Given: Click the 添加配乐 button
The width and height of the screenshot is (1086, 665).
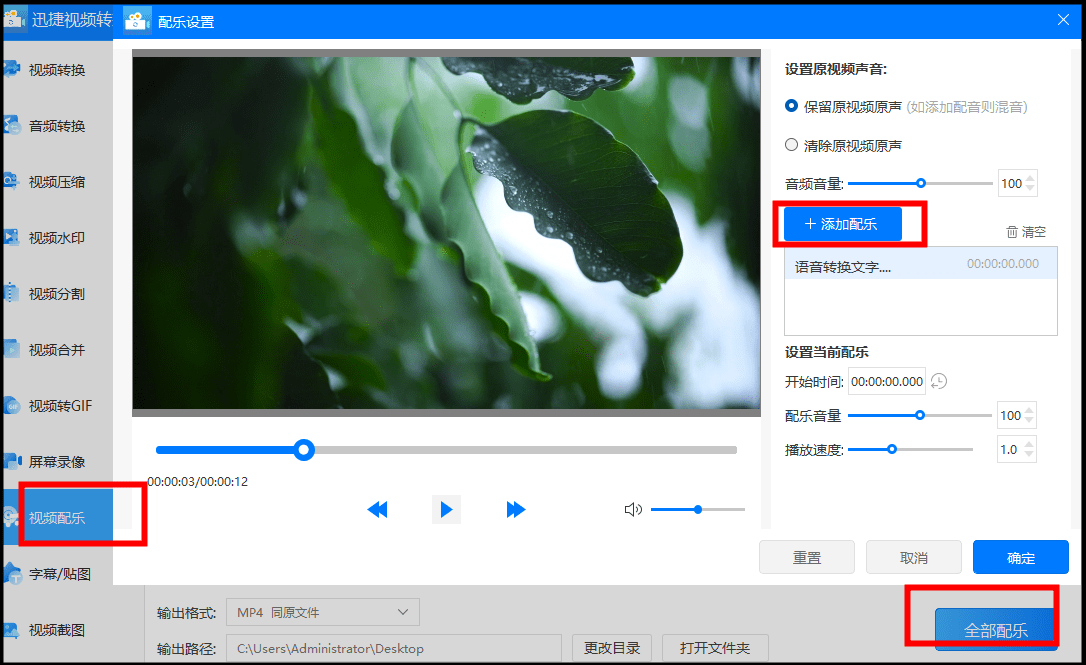Looking at the screenshot, I should [843, 225].
